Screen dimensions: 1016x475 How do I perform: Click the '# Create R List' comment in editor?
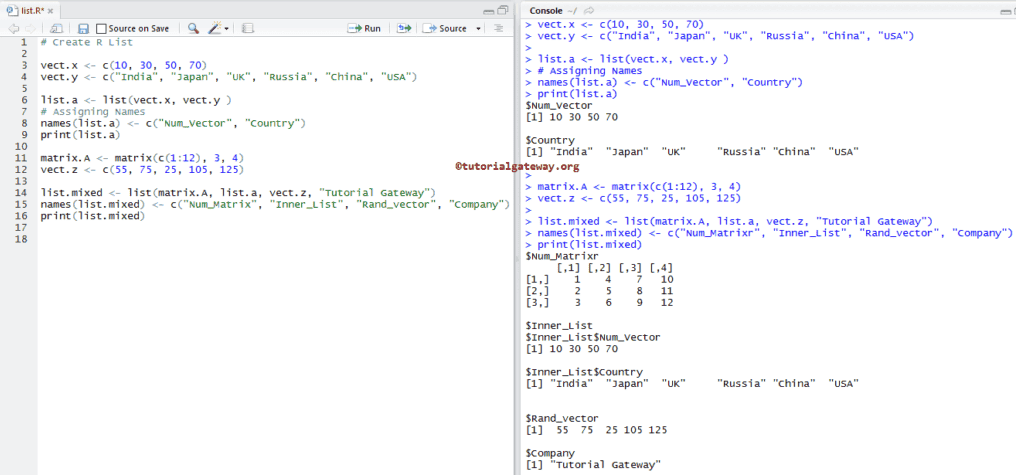86,42
